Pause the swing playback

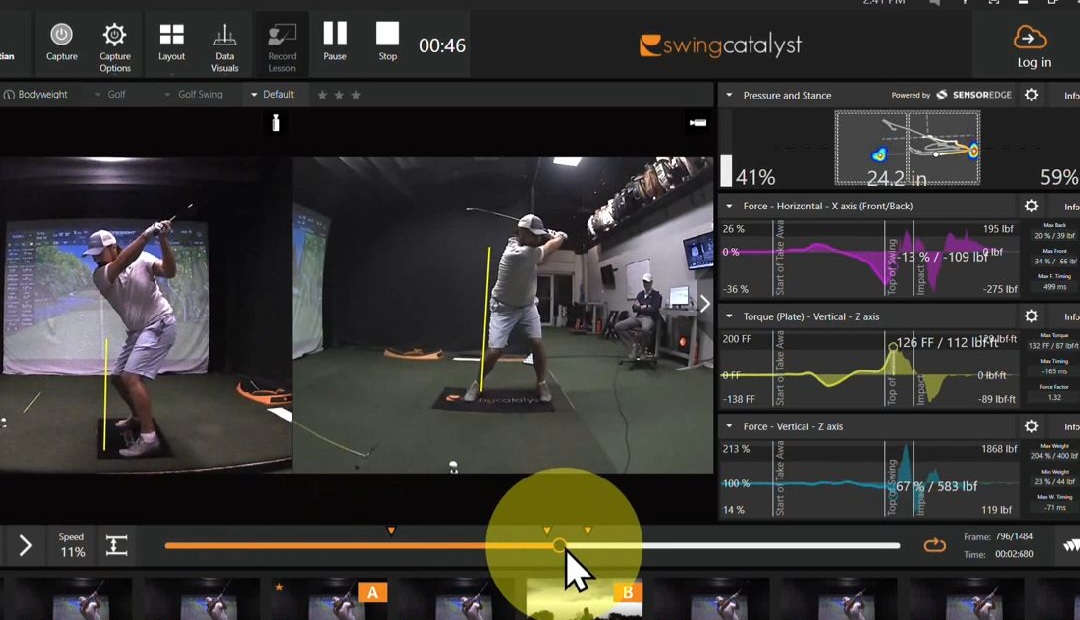[335, 33]
